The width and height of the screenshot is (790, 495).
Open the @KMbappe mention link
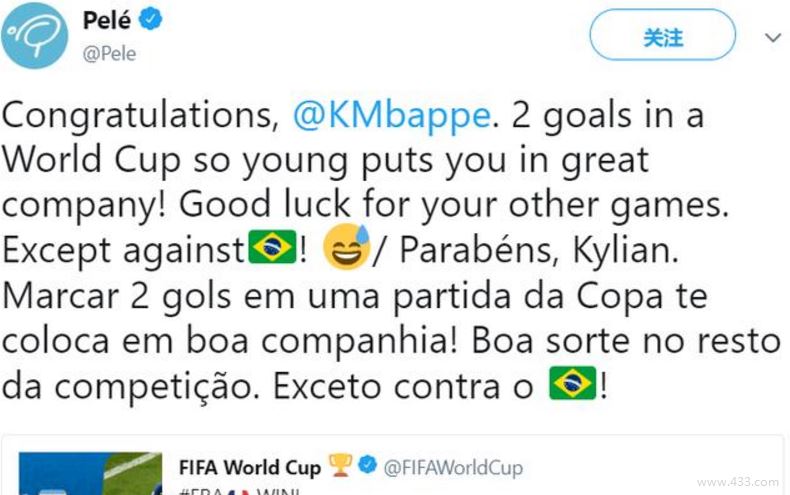391,115
